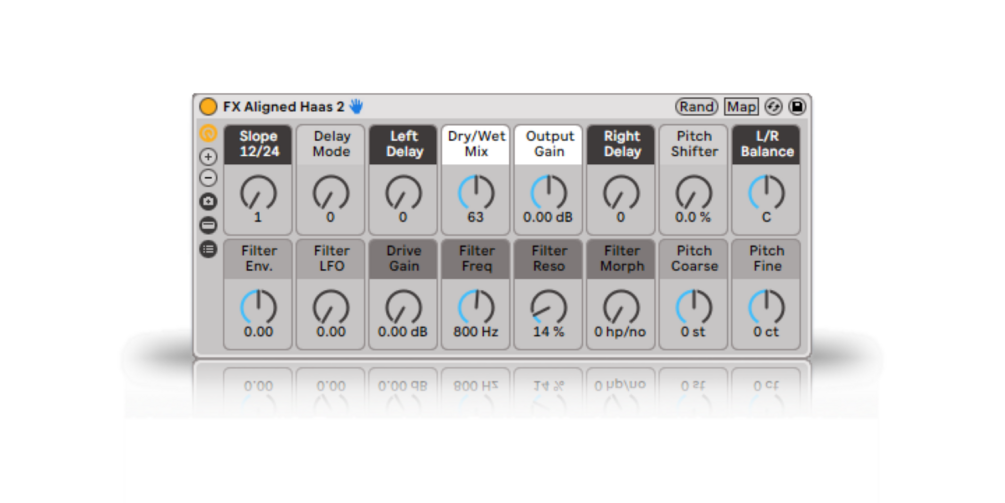Click the Filter Reso knob
Image resolution: width=1005 pixels, height=503 pixels.
[x=549, y=307]
